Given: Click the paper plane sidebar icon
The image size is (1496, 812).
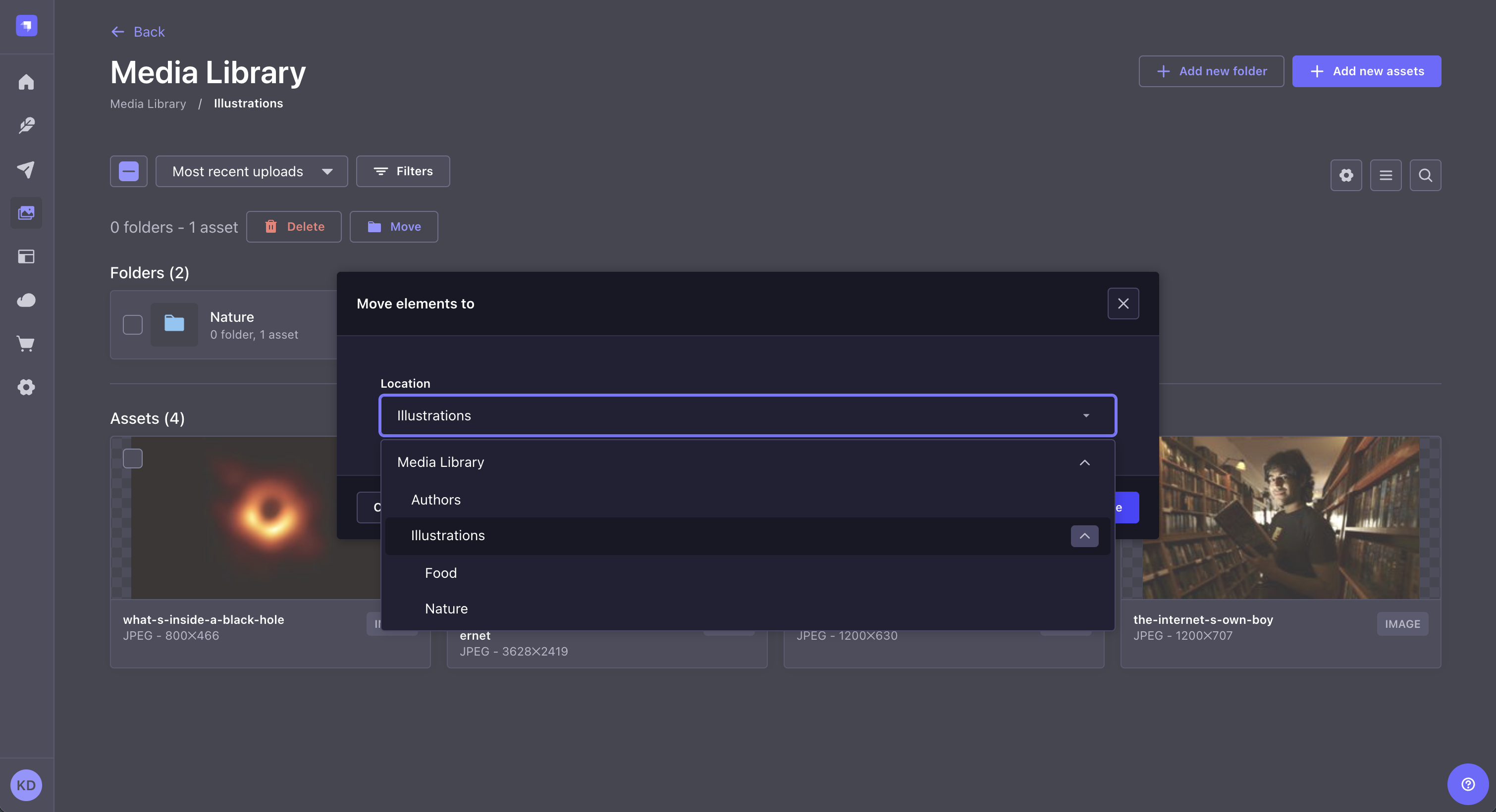Looking at the screenshot, I should (26, 169).
